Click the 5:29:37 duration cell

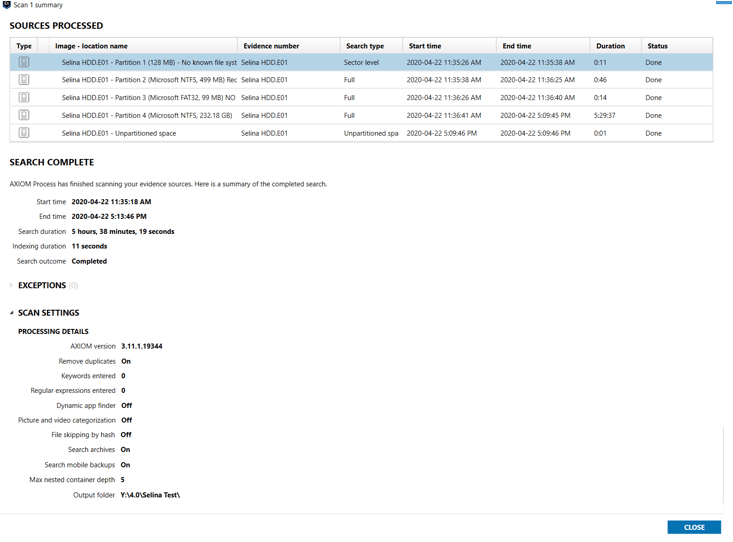click(604, 116)
